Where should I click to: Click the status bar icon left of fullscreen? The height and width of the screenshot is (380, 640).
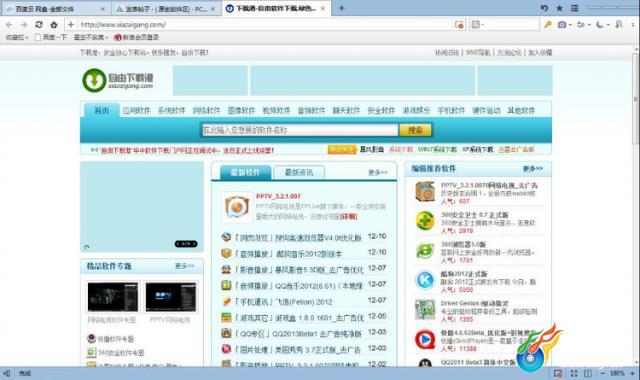click(558, 373)
